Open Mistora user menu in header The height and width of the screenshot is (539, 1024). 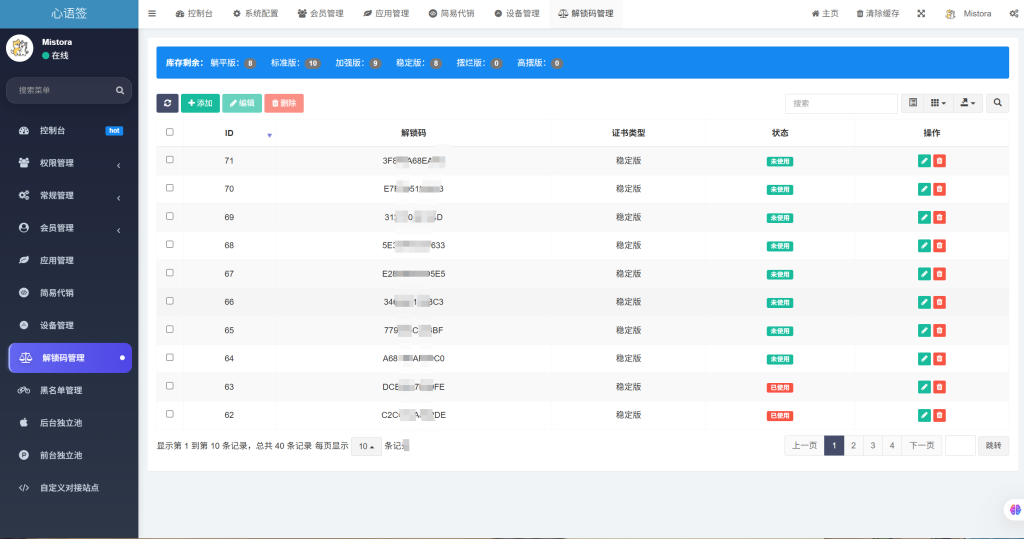coord(969,13)
